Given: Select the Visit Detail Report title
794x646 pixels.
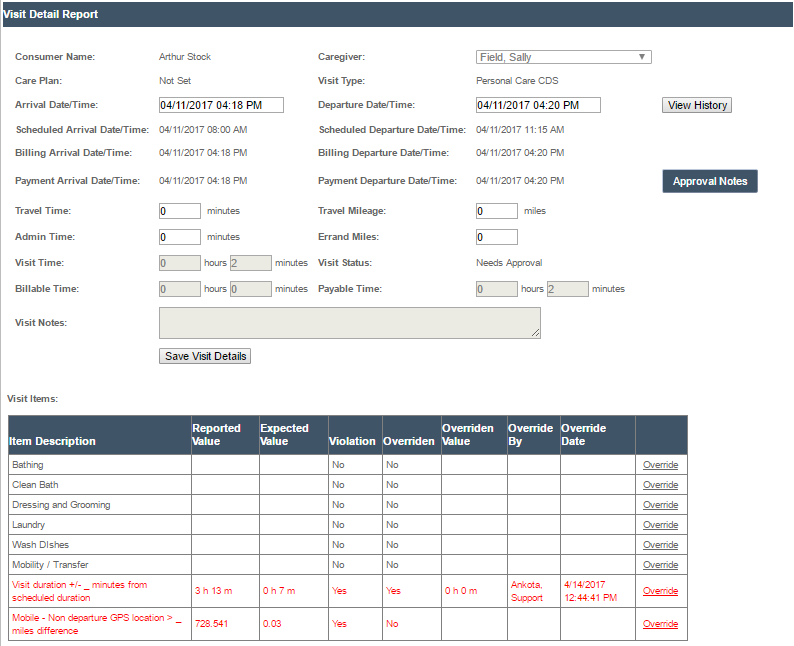Looking at the screenshot, I should pyautogui.click(x=51, y=14).
